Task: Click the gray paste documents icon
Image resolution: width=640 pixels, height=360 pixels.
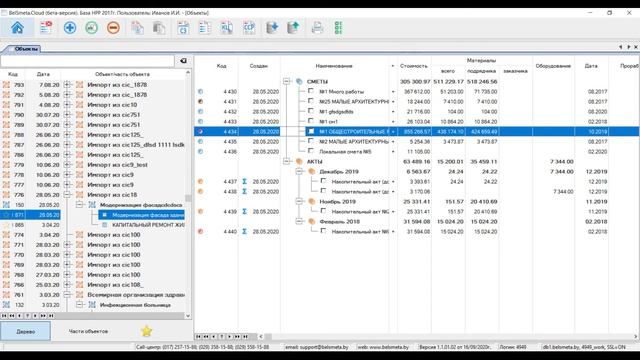Action: tap(159, 28)
